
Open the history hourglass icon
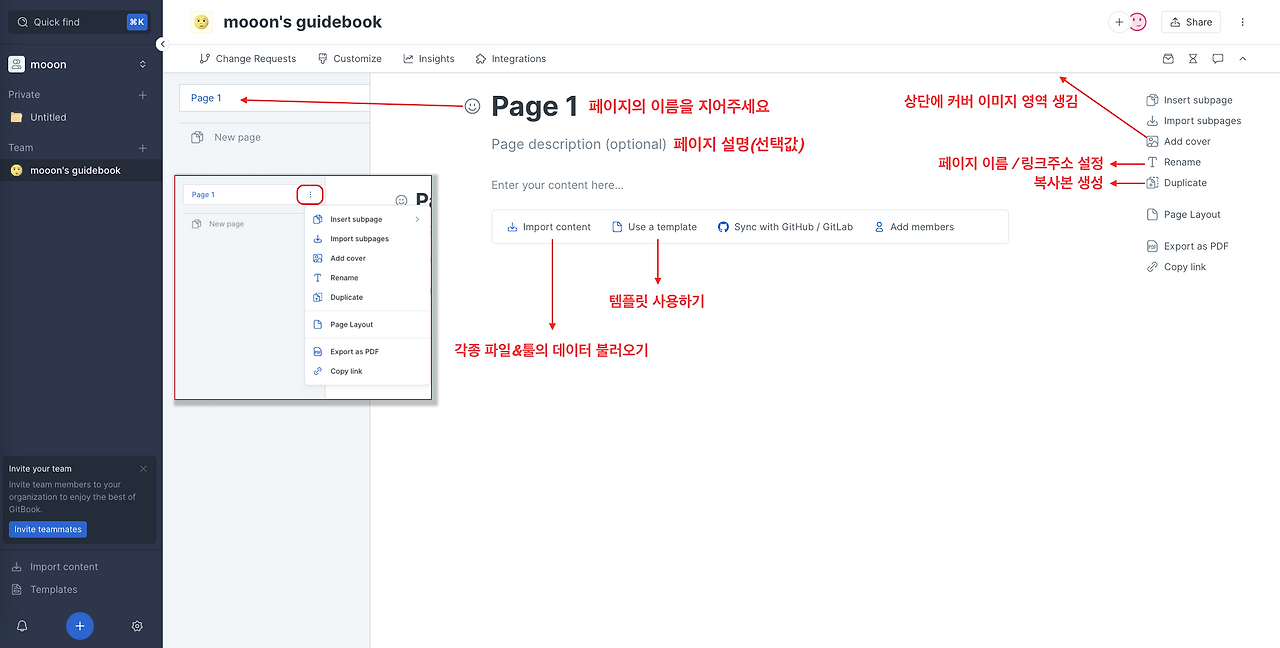click(1193, 59)
